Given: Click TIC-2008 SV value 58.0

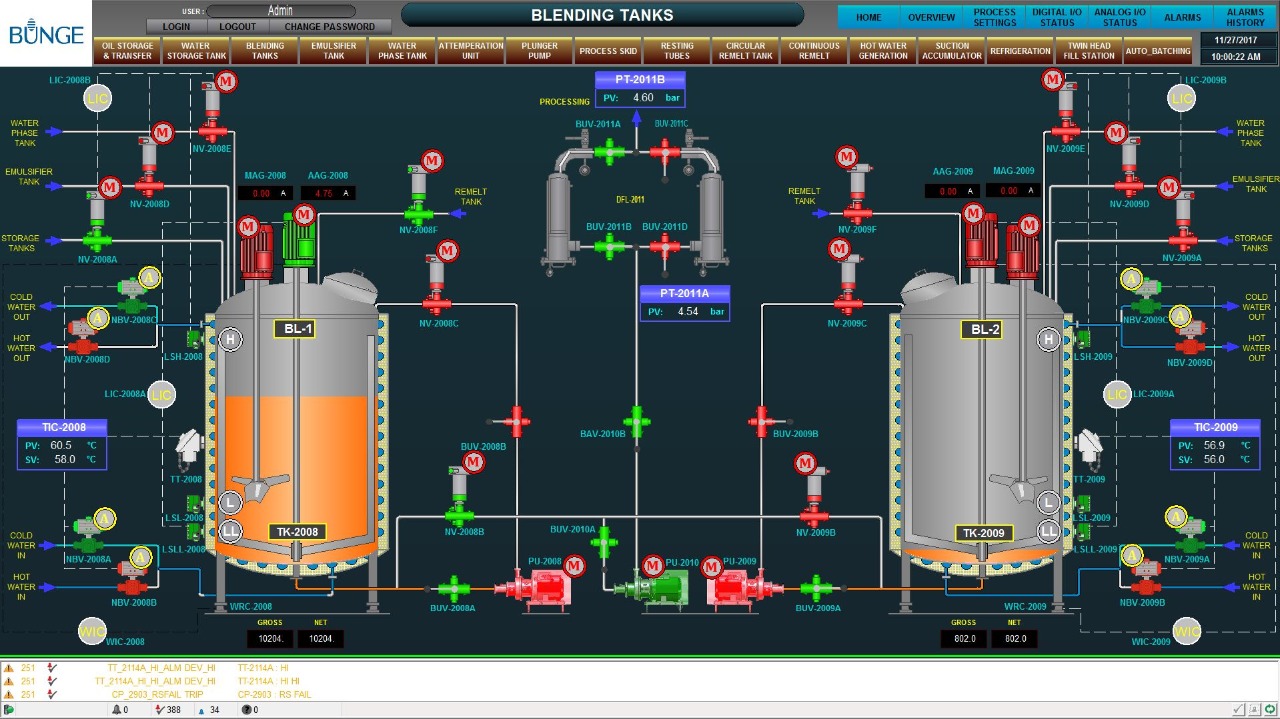Looking at the screenshot, I should (x=64, y=460).
